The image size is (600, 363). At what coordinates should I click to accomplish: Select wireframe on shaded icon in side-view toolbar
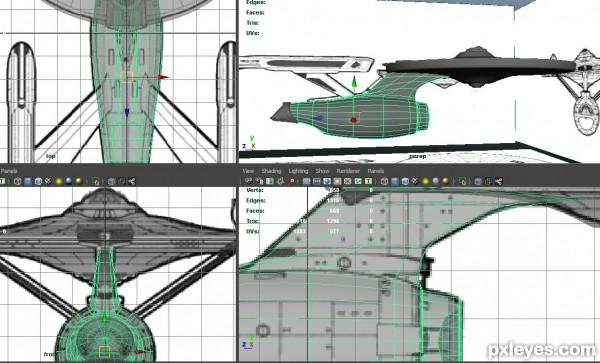[405, 181]
